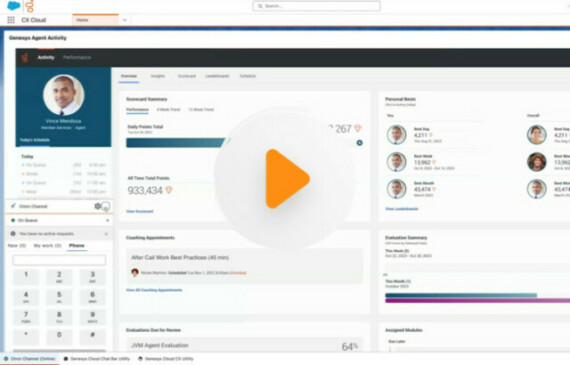570x365 pixels.
Task: Dial 8 on the keypad
Action: 59,317
